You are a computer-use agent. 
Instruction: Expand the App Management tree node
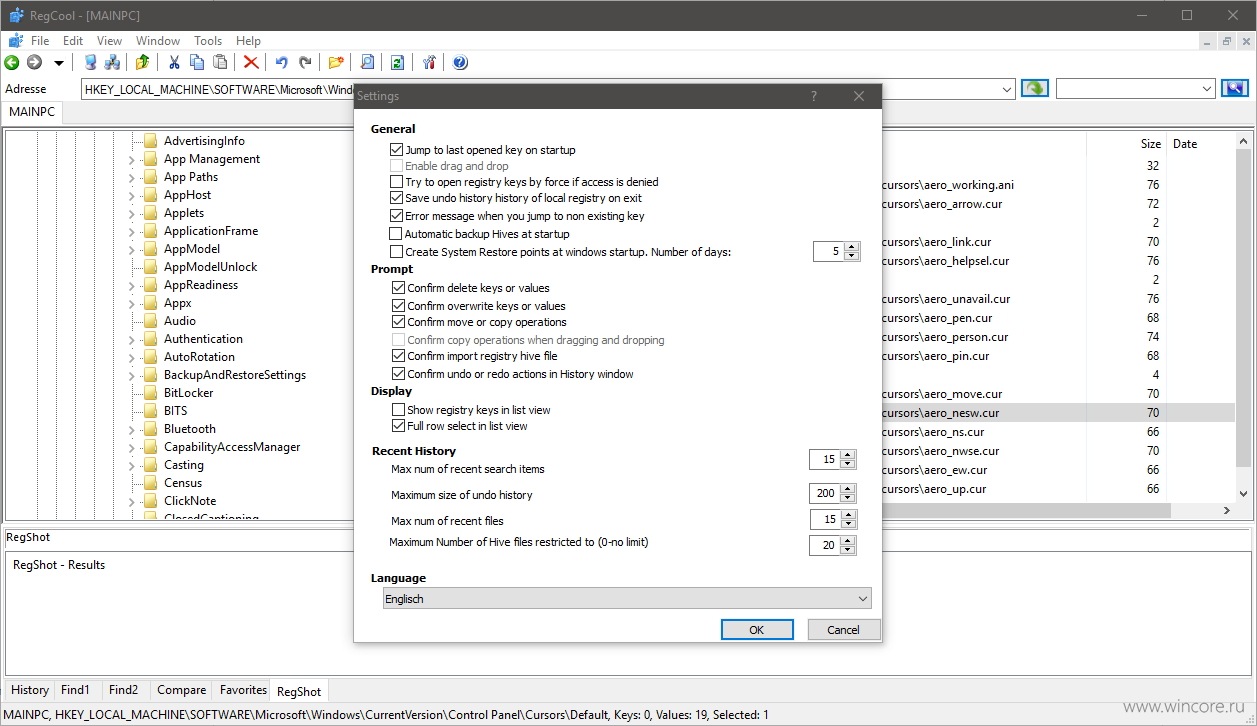click(131, 159)
